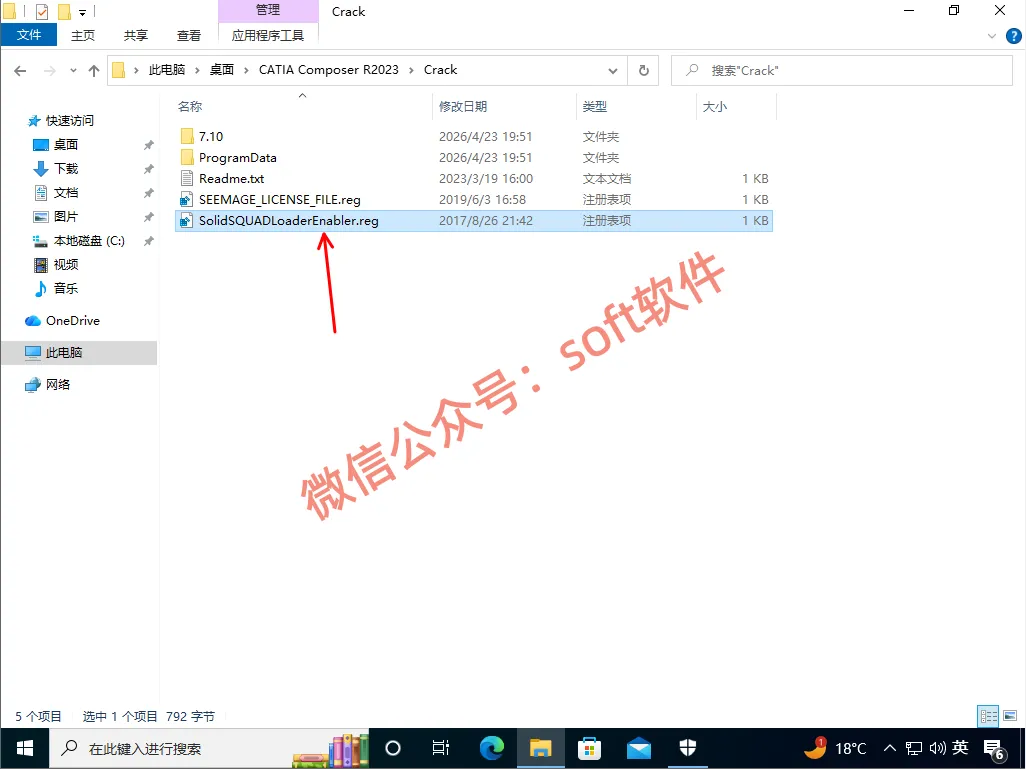1026x769 pixels.
Task: Open the Windows Start menu
Action: pos(25,748)
